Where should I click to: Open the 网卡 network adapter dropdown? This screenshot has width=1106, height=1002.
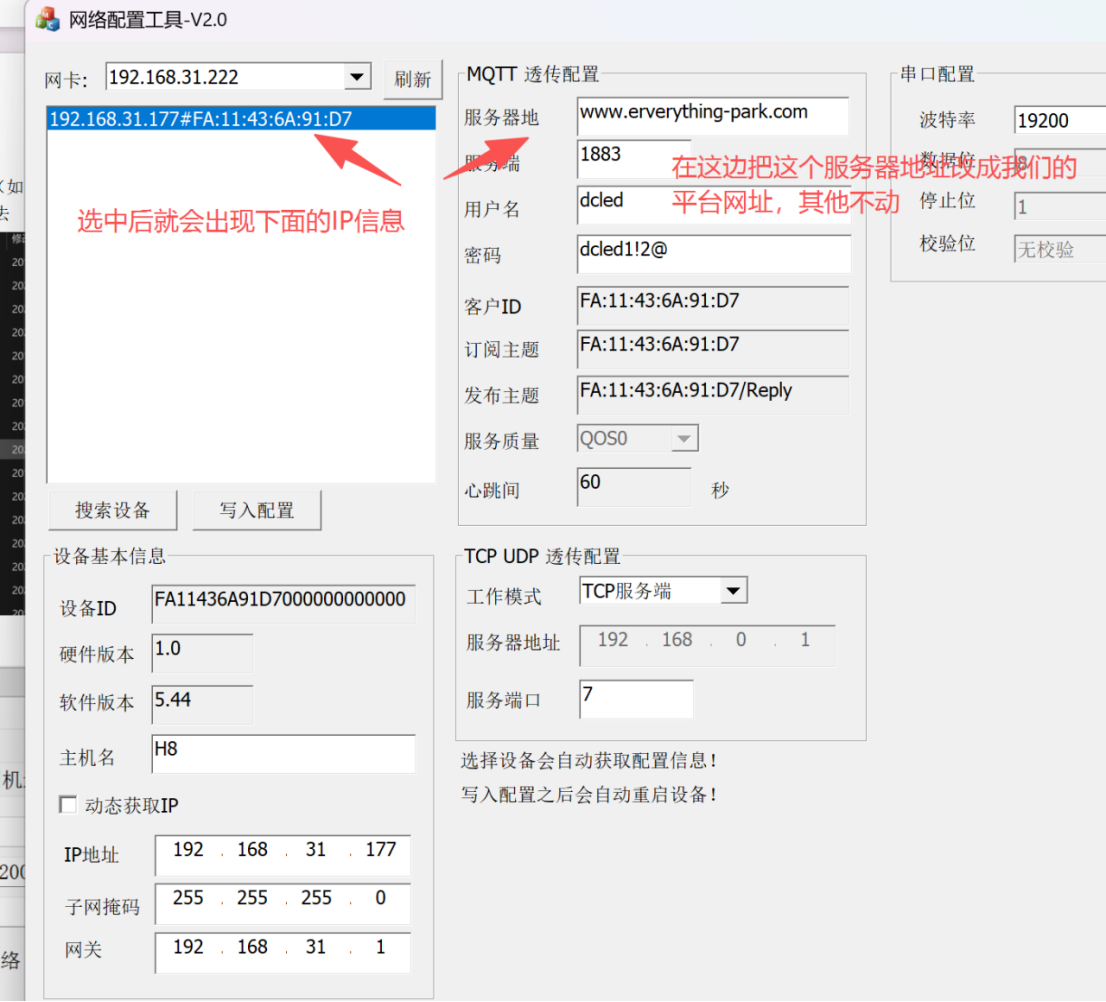[x=358, y=76]
